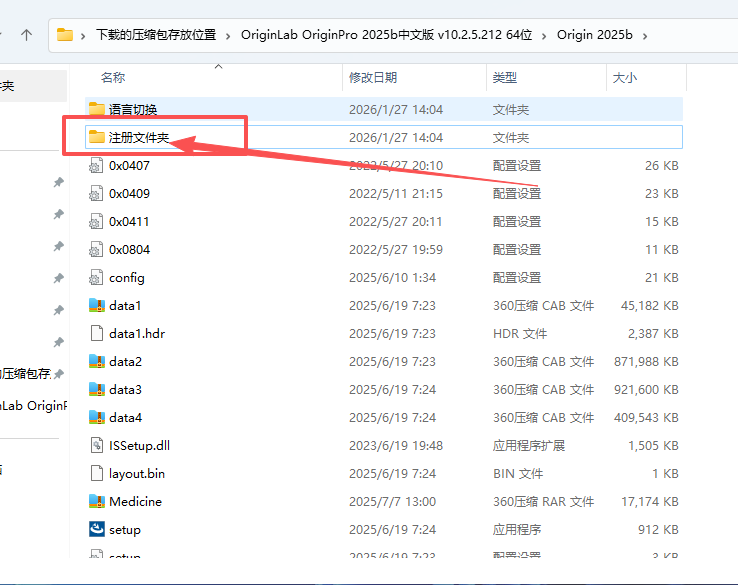Image resolution: width=738 pixels, height=585 pixels.
Task: Click the 17,174 KB size cell
Action: tap(650, 502)
